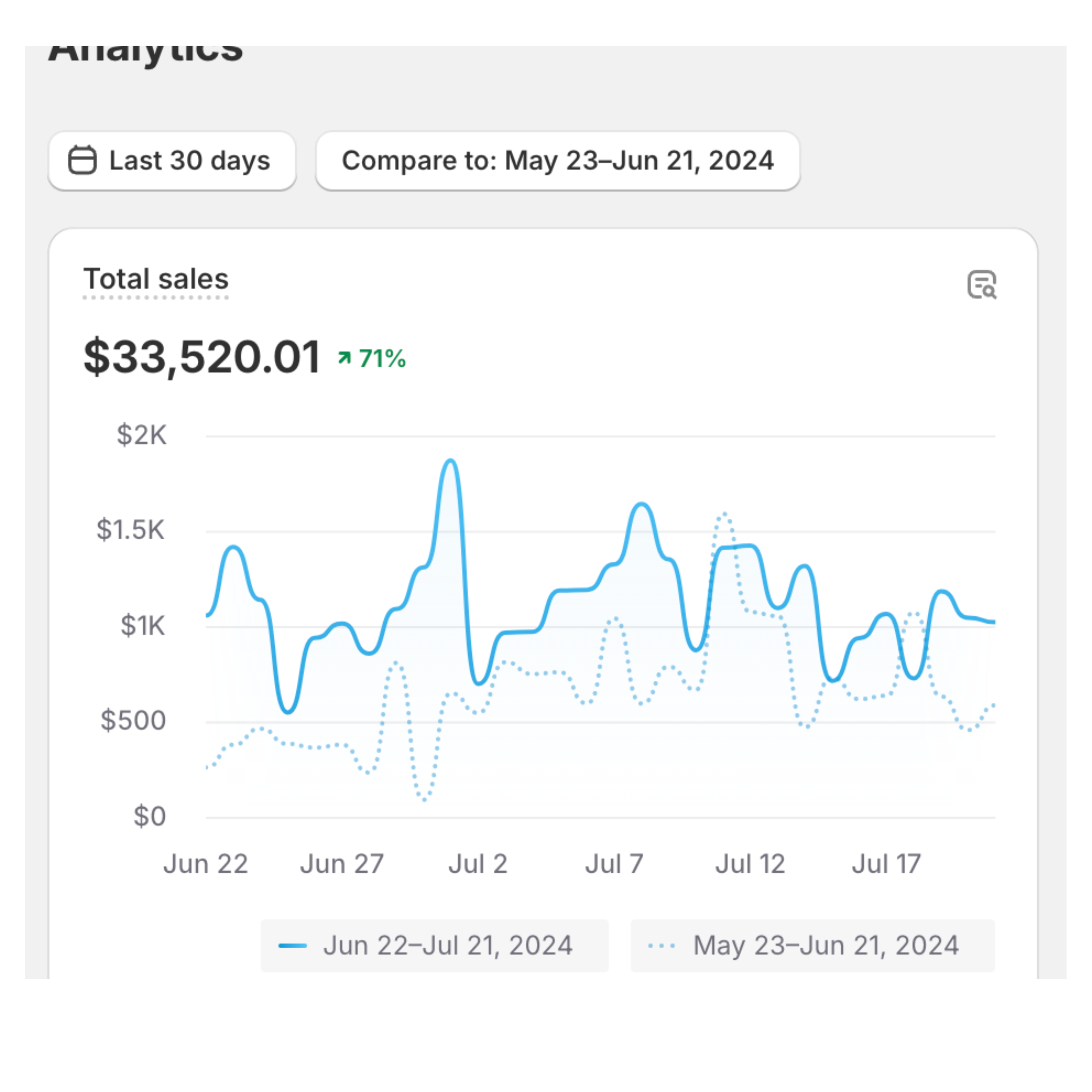Toggle the Jun 22–Jul 21, 2024 series
Screen dimensions: 1092x1092
(435, 946)
